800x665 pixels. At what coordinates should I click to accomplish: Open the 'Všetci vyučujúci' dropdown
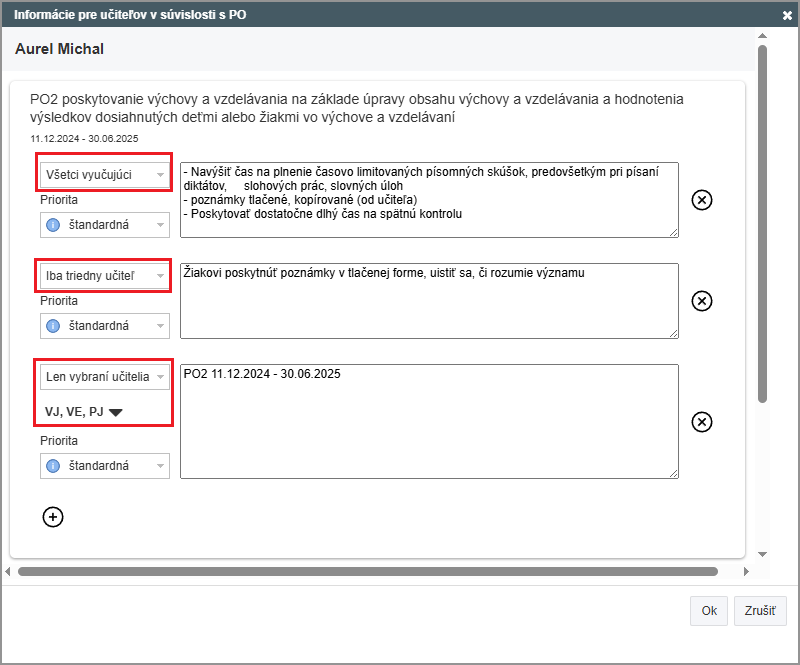(104, 174)
